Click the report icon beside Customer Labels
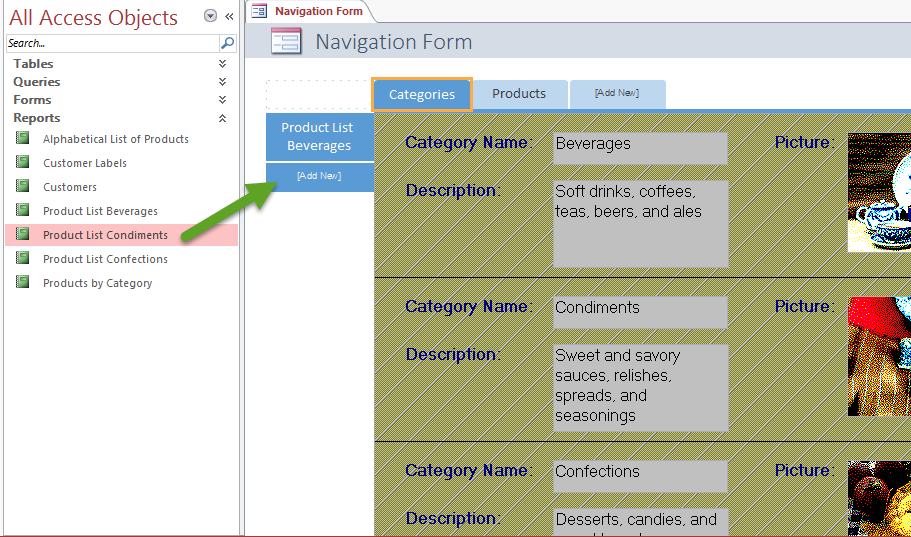911x537 pixels. pos(22,162)
